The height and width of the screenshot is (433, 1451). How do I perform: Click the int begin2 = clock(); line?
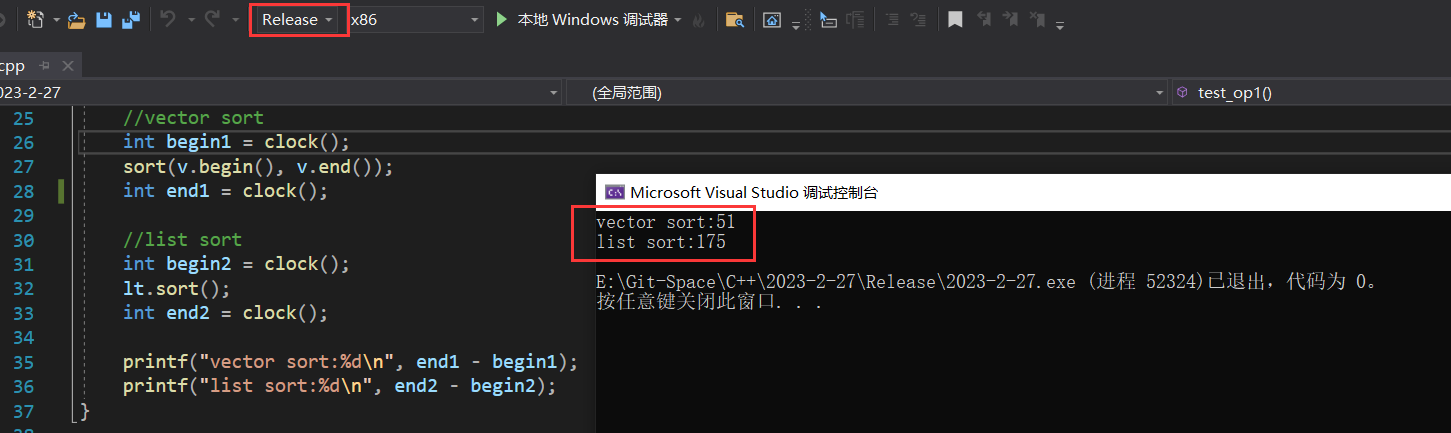pos(236,264)
